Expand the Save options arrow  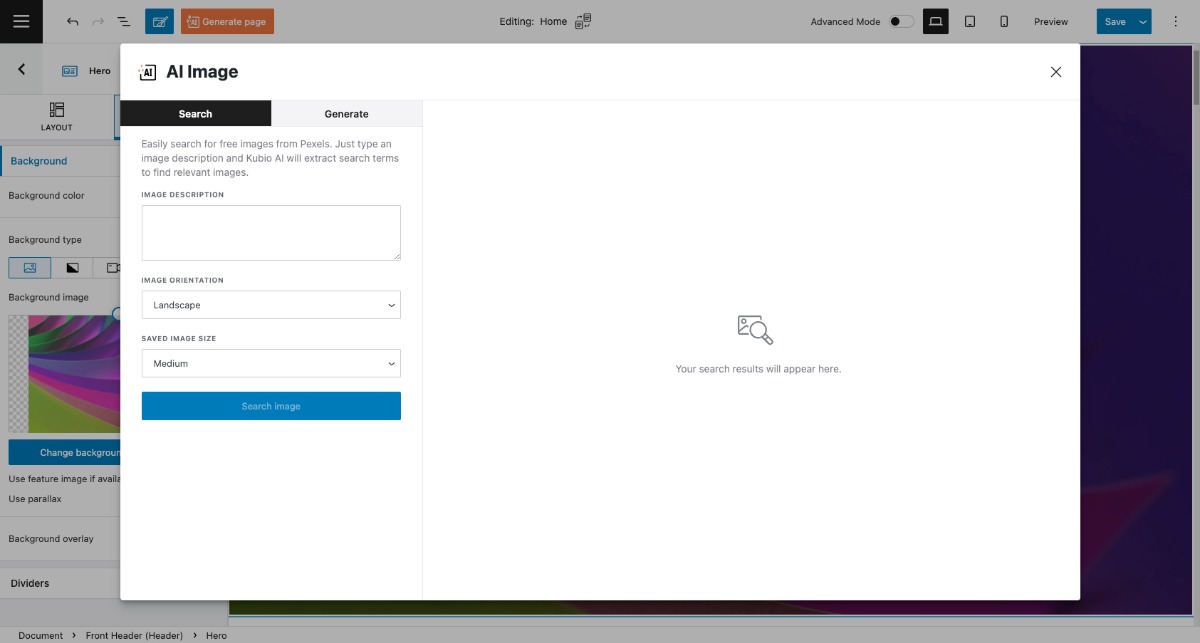(1142, 21)
